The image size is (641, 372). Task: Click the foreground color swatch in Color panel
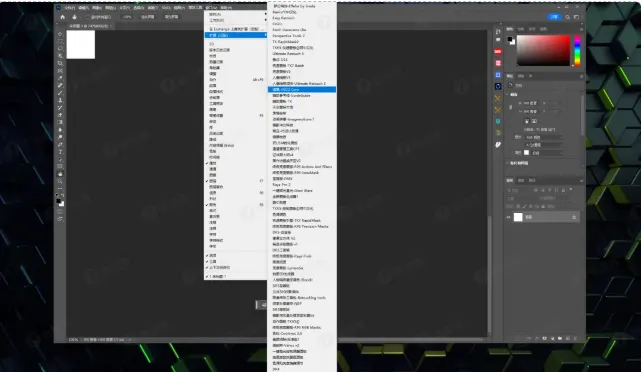(x=510, y=39)
